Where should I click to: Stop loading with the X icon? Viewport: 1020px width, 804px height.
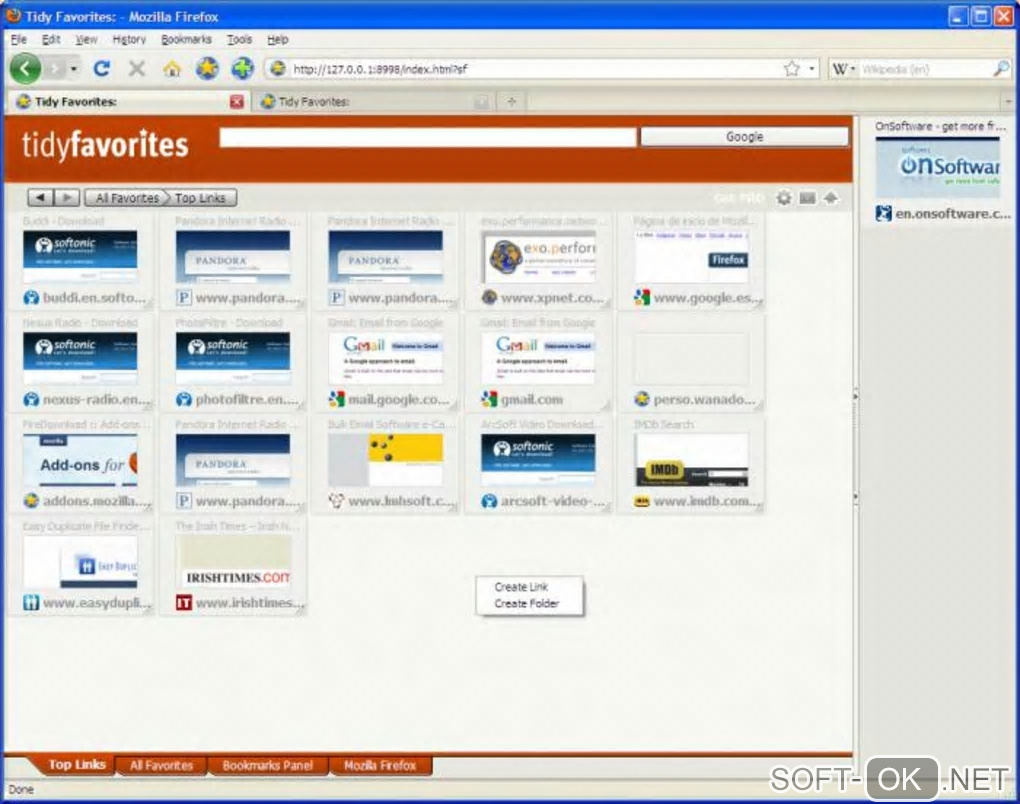click(137, 68)
